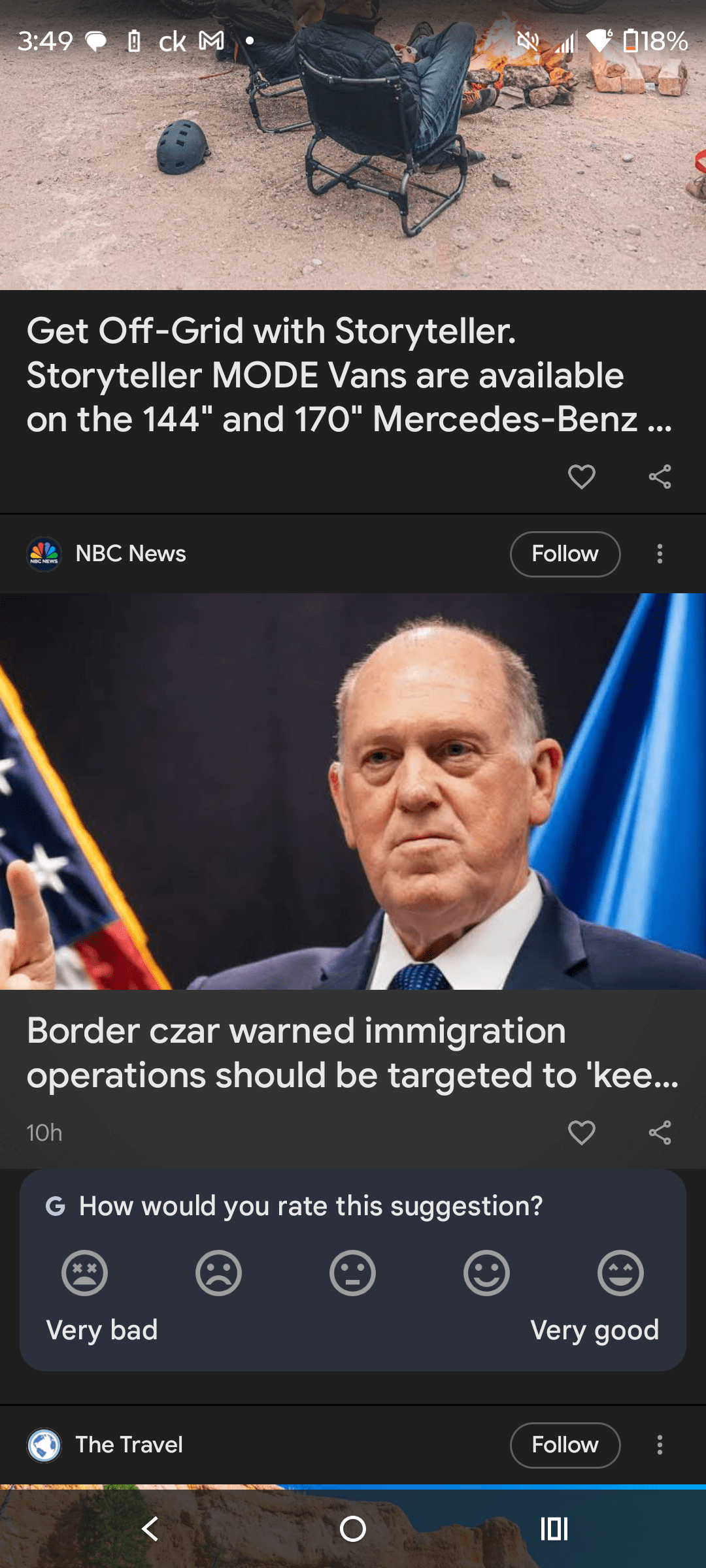Share the Storyteller vans article
Screen dimensions: 706x1568
coord(660,477)
